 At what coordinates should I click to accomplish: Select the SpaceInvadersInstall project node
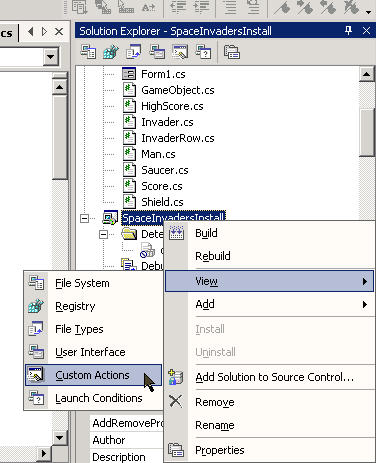tap(173, 218)
